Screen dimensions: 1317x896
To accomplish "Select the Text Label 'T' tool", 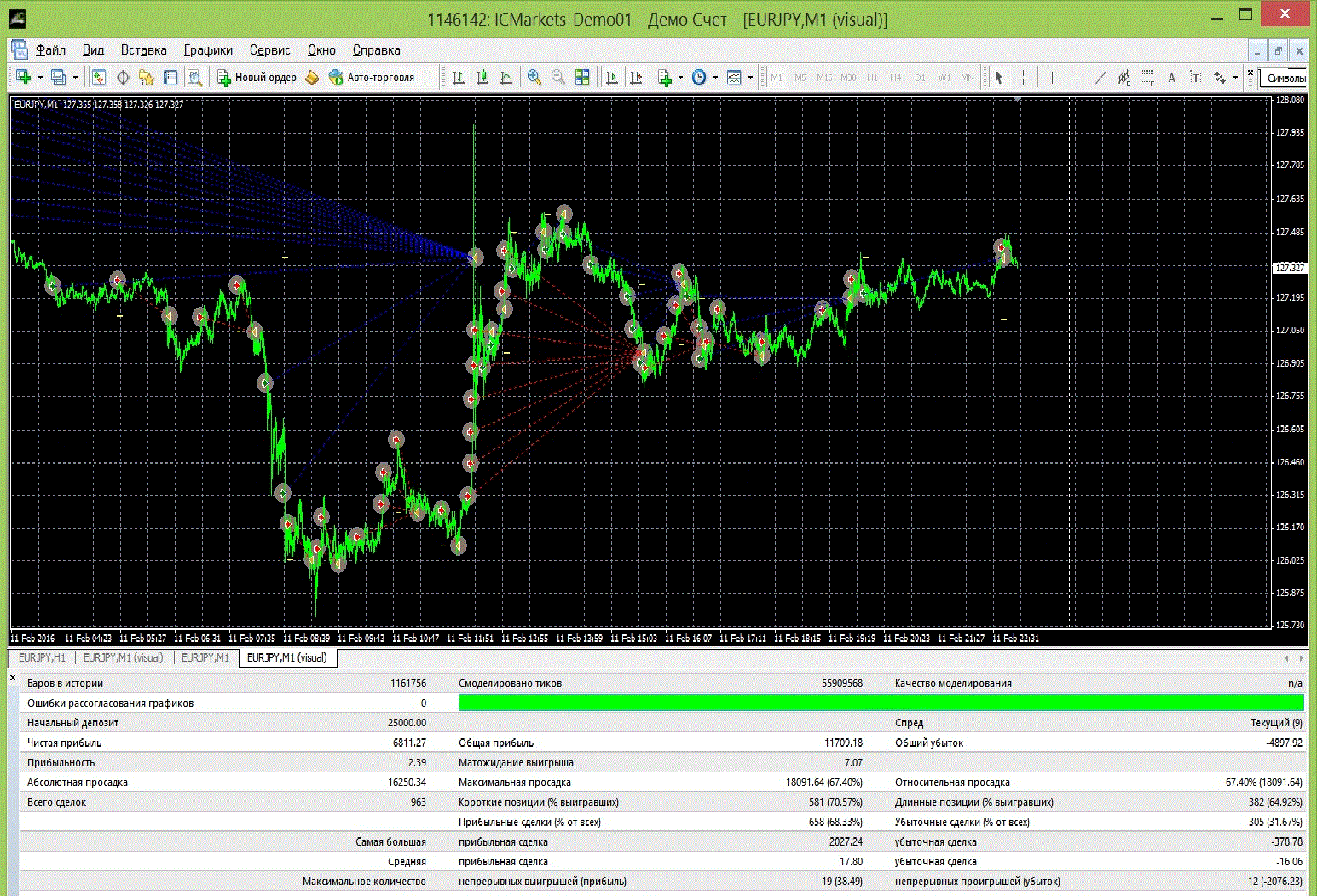I will click(x=1195, y=78).
